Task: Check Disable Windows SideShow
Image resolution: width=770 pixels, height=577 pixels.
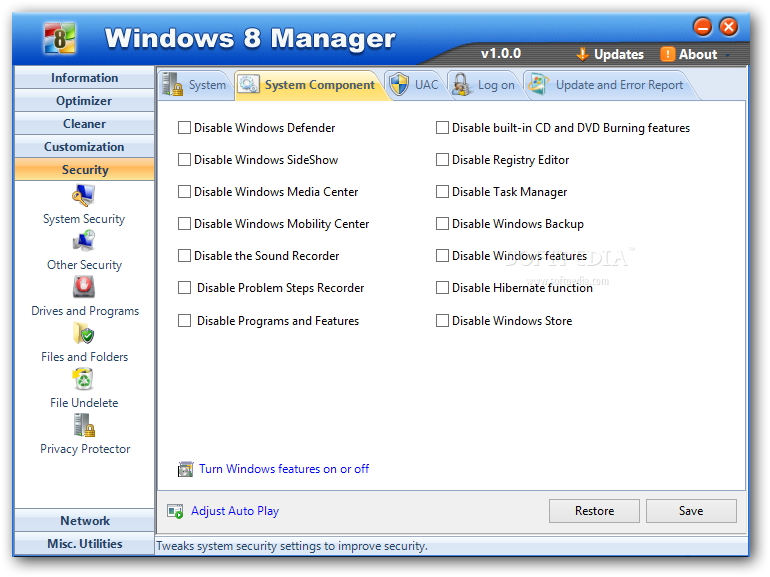Action: point(184,160)
